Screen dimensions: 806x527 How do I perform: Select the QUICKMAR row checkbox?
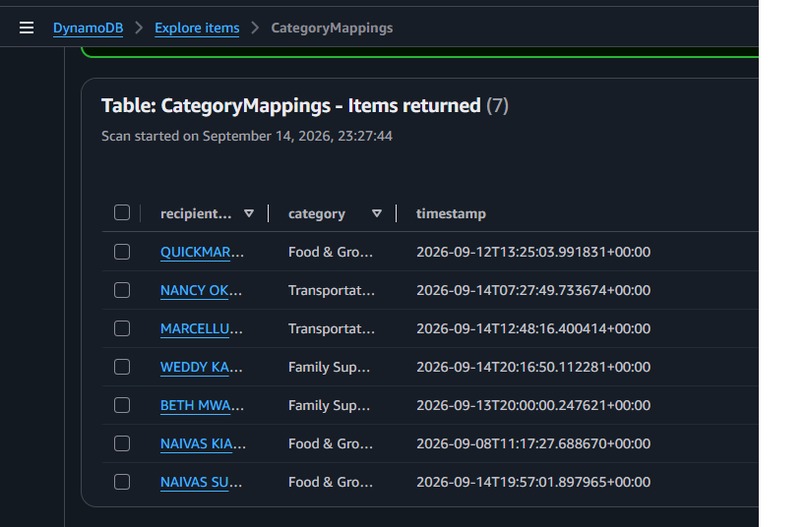coord(122,252)
